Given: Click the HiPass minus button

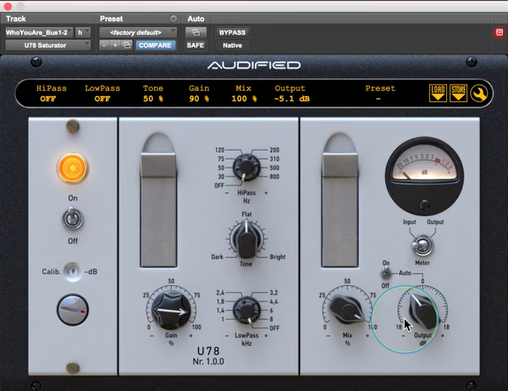Looking at the screenshot, I should point(227,193).
